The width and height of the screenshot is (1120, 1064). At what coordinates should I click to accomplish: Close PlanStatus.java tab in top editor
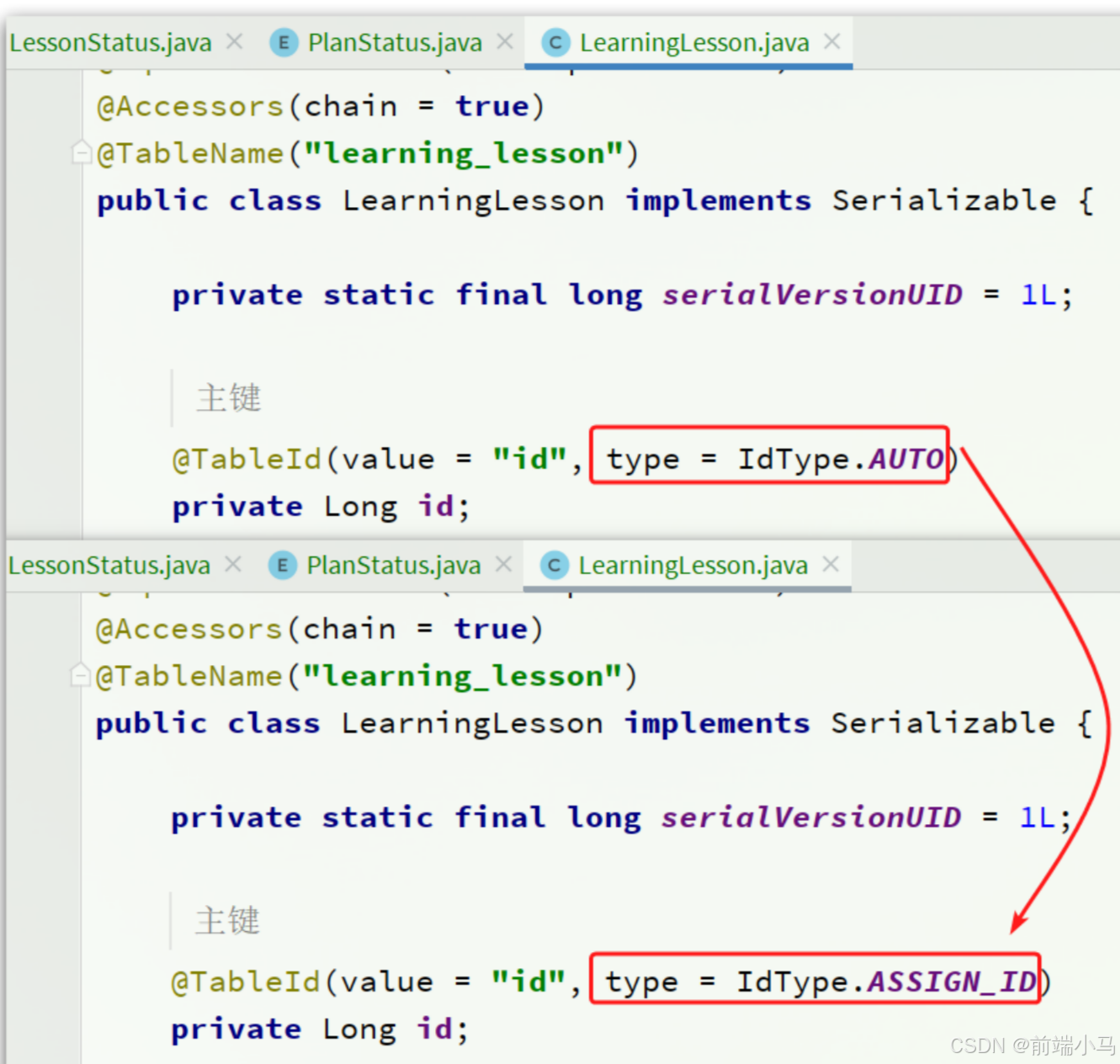click(505, 41)
